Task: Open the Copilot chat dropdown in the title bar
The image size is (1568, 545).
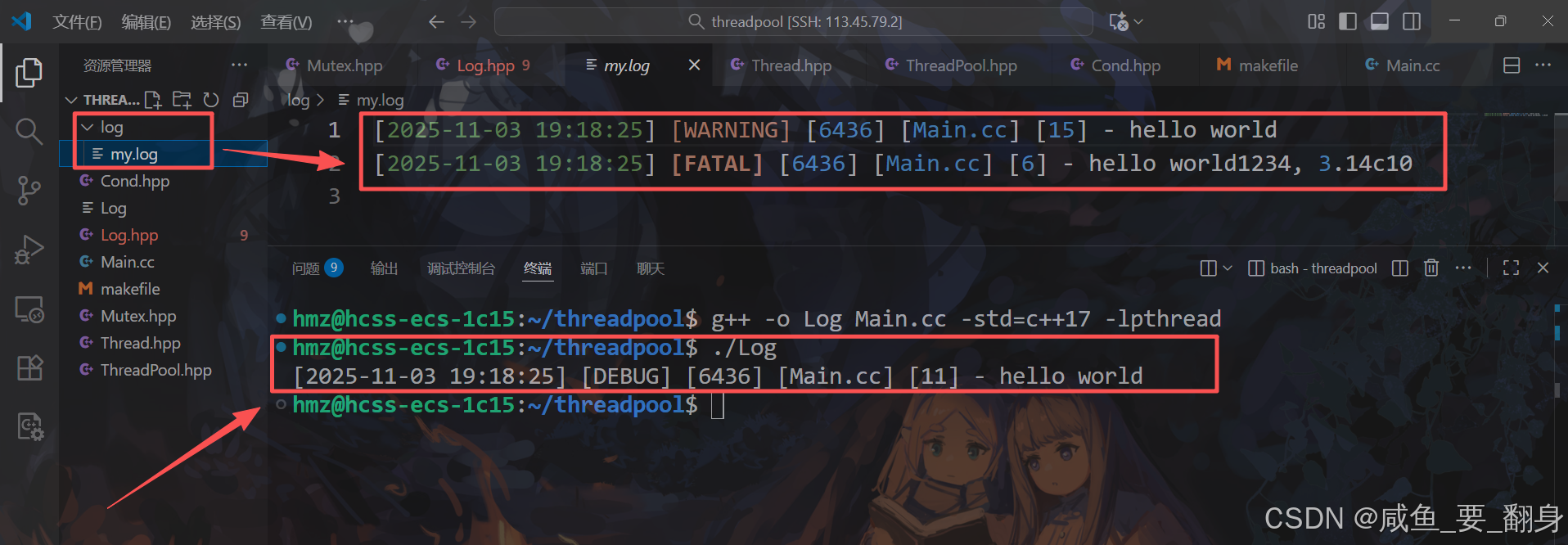Action: [x=1138, y=22]
